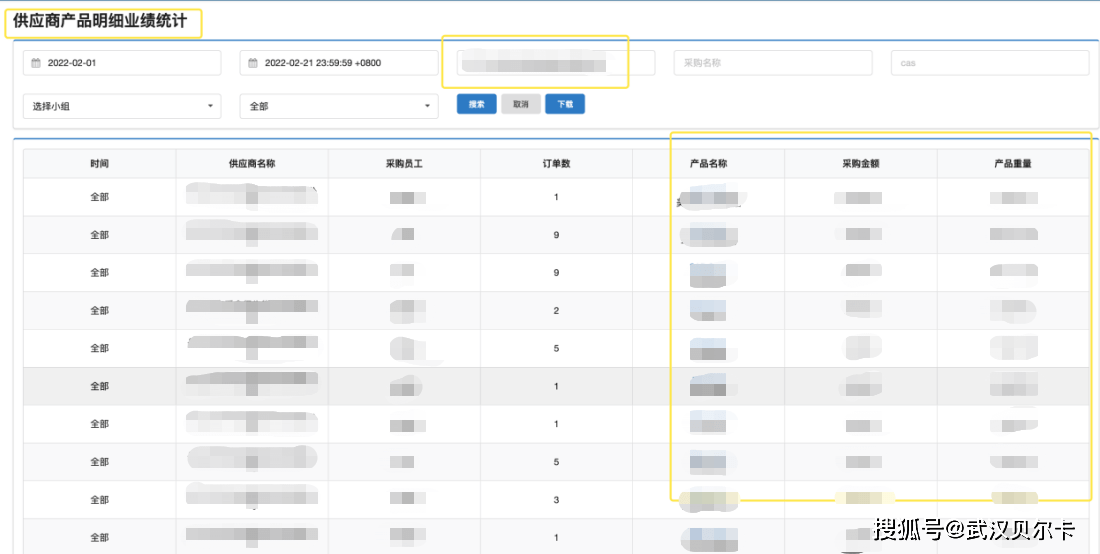The height and width of the screenshot is (554, 1100).
Task: Click the 产品名称 column header
Action: [709, 163]
